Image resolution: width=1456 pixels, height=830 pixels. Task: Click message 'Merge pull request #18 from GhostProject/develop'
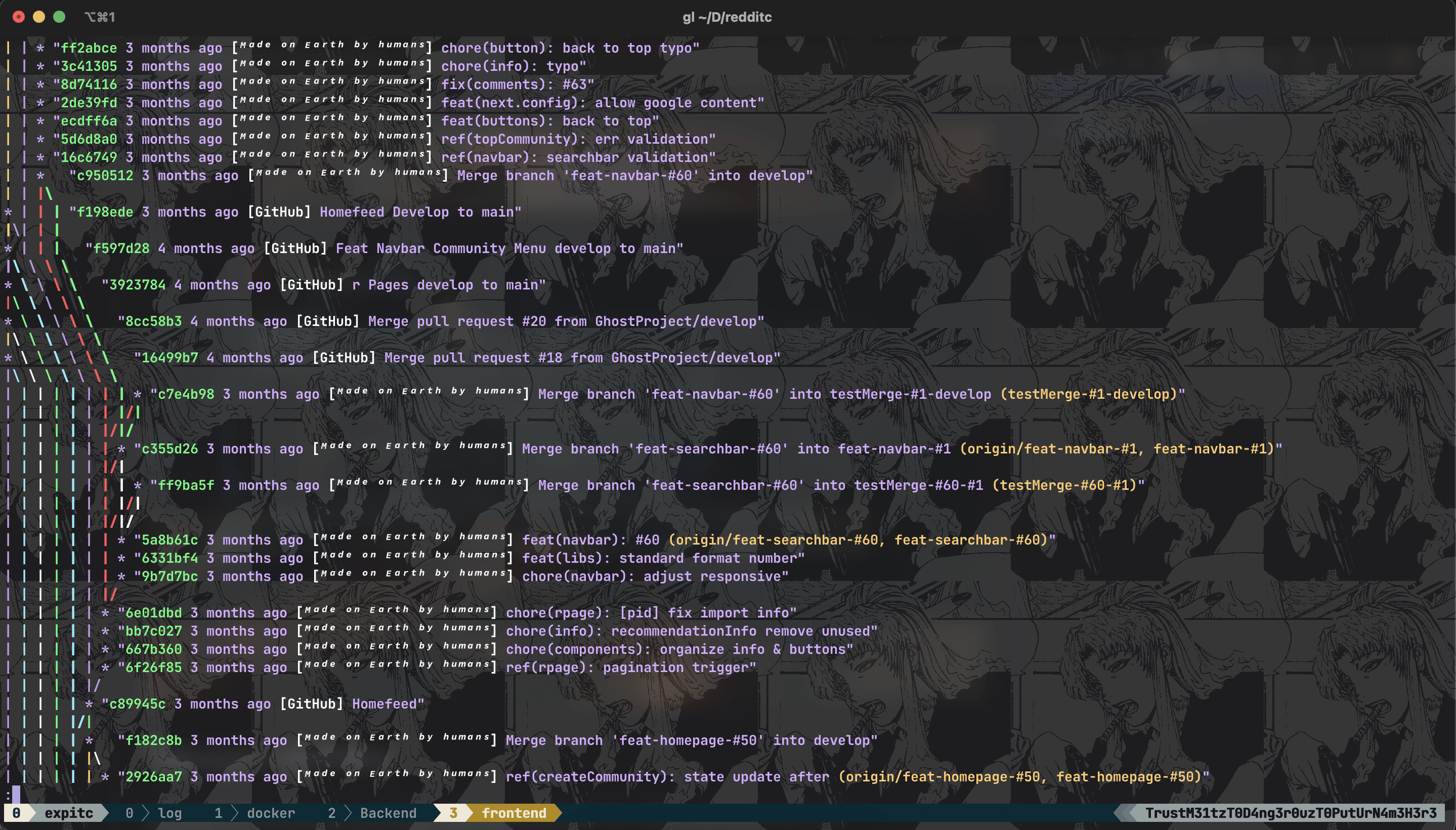pos(578,358)
